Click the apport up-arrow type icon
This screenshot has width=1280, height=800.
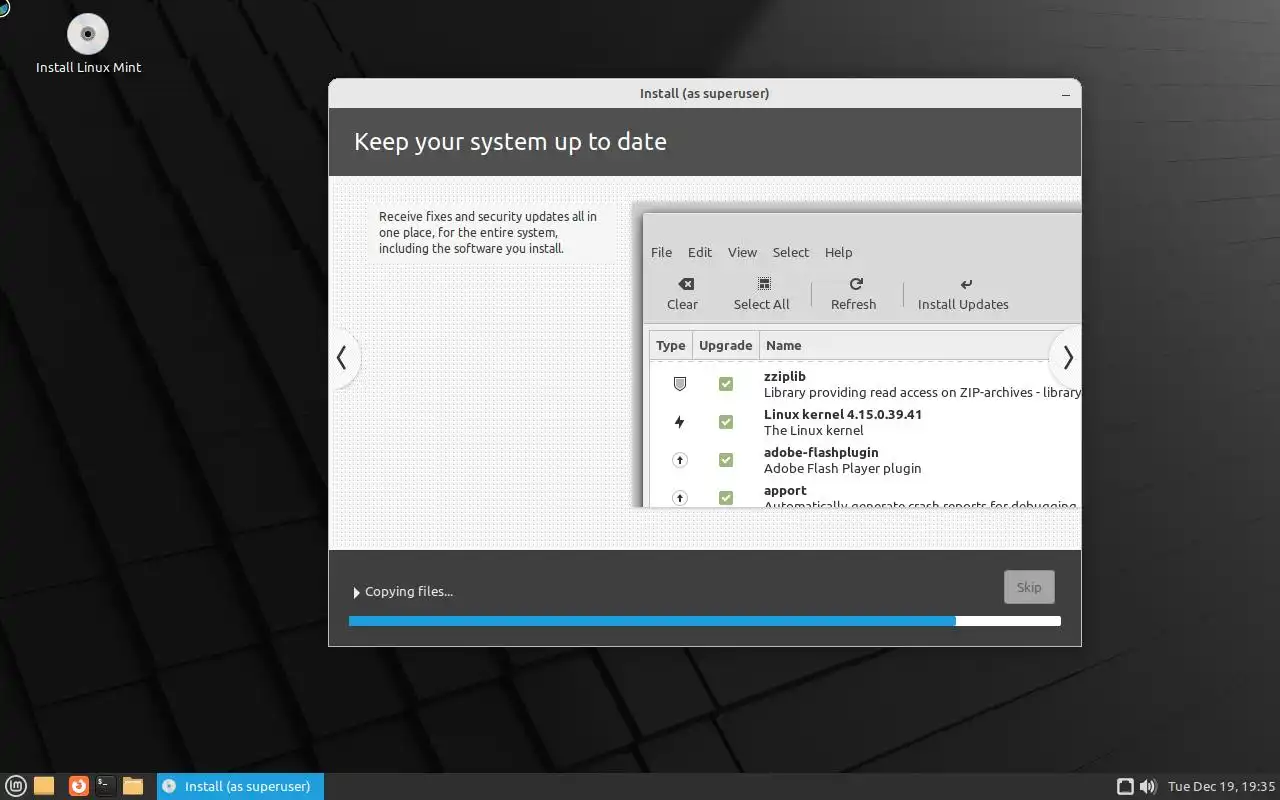[x=680, y=497]
